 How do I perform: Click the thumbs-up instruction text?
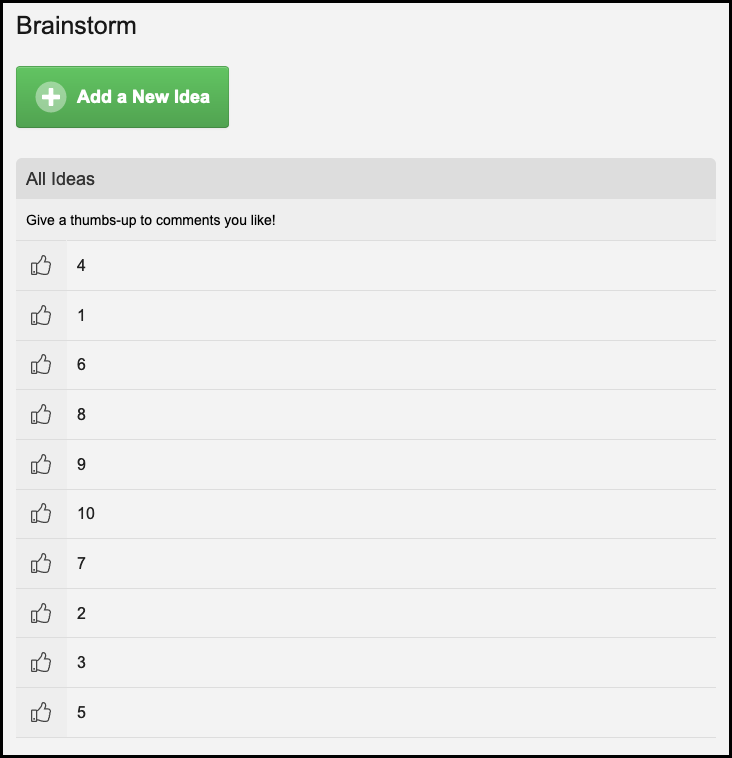tap(151, 220)
